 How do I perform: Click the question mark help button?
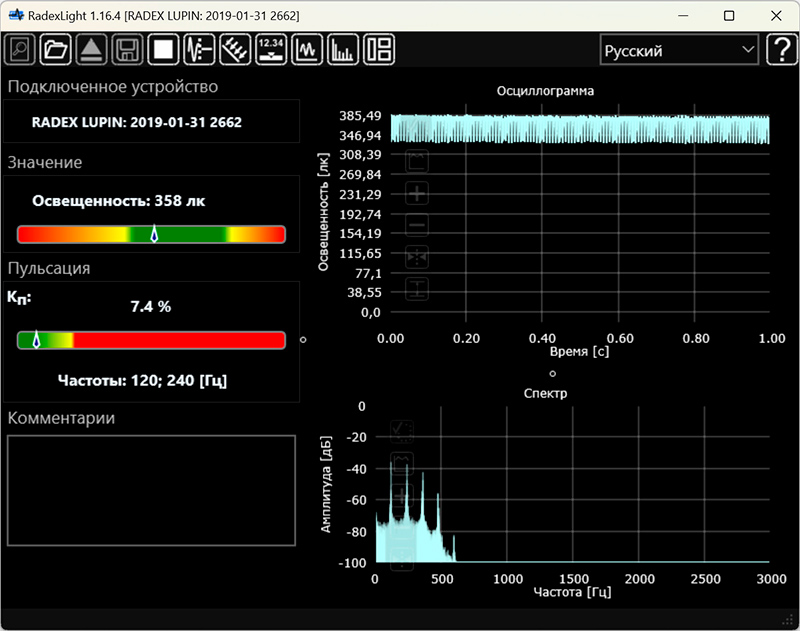tap(780, 50)
